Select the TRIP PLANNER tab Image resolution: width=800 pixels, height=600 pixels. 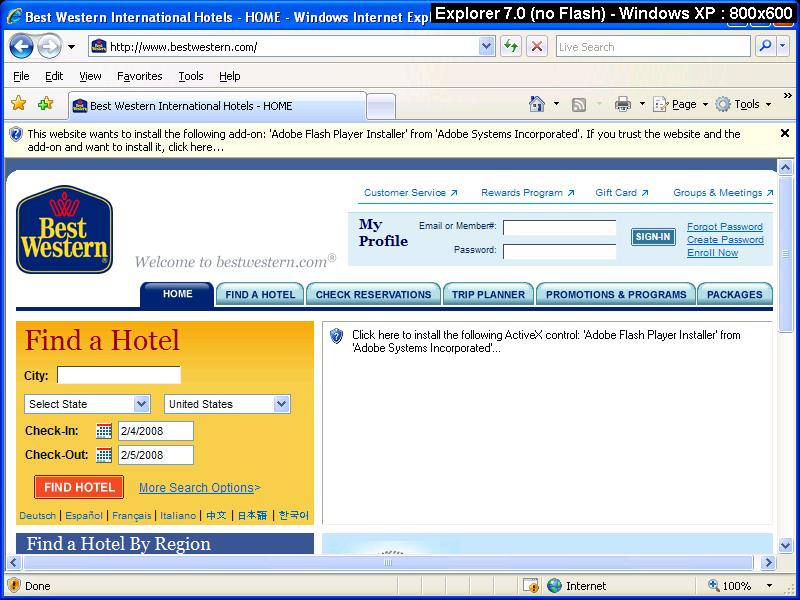488,294
